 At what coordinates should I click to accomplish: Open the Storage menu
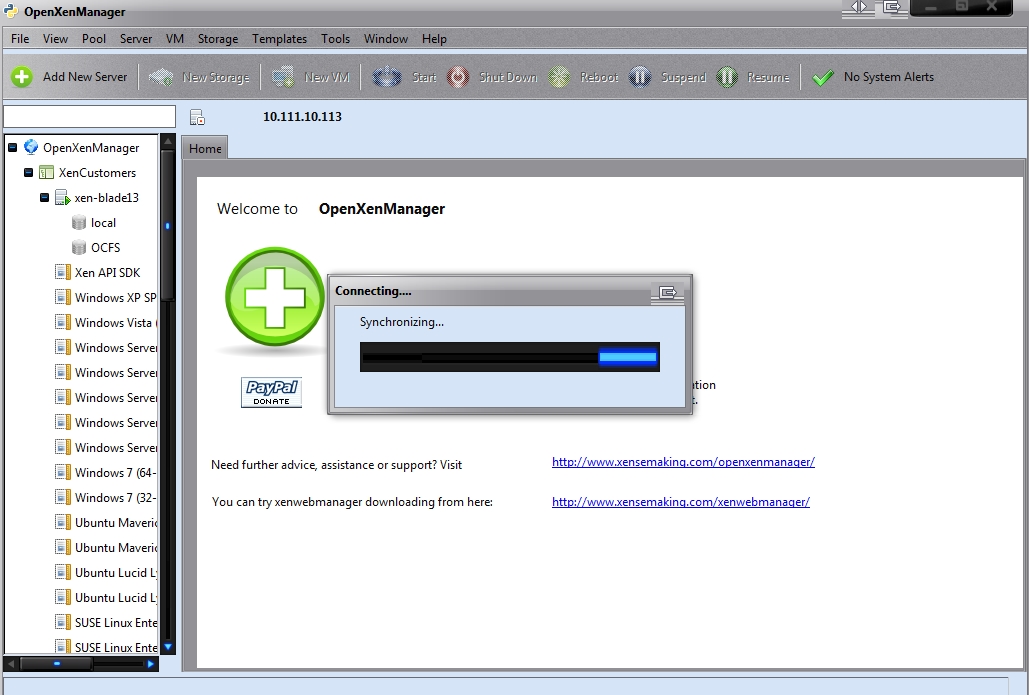(217, 39)
